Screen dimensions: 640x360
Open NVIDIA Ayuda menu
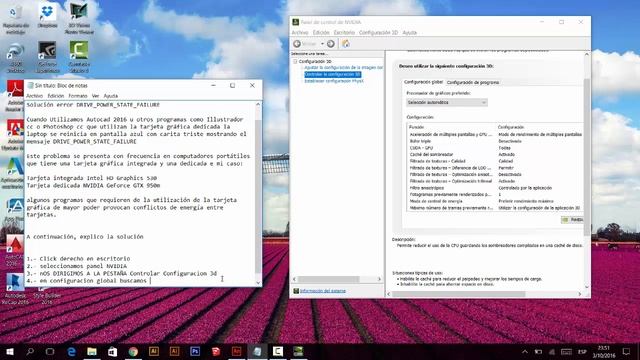pyautogui.click(x=409, y=33)
